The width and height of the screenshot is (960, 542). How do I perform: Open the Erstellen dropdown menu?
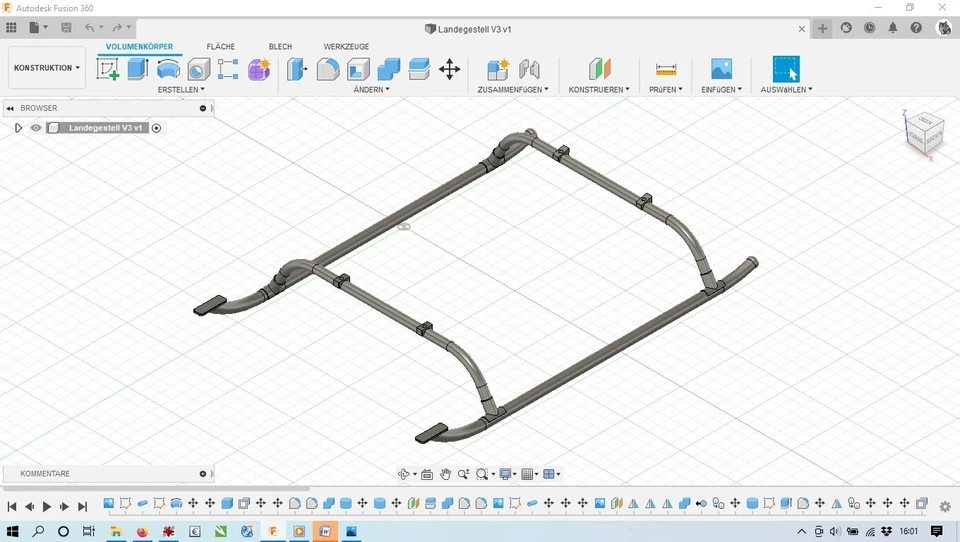coord(181,90)
